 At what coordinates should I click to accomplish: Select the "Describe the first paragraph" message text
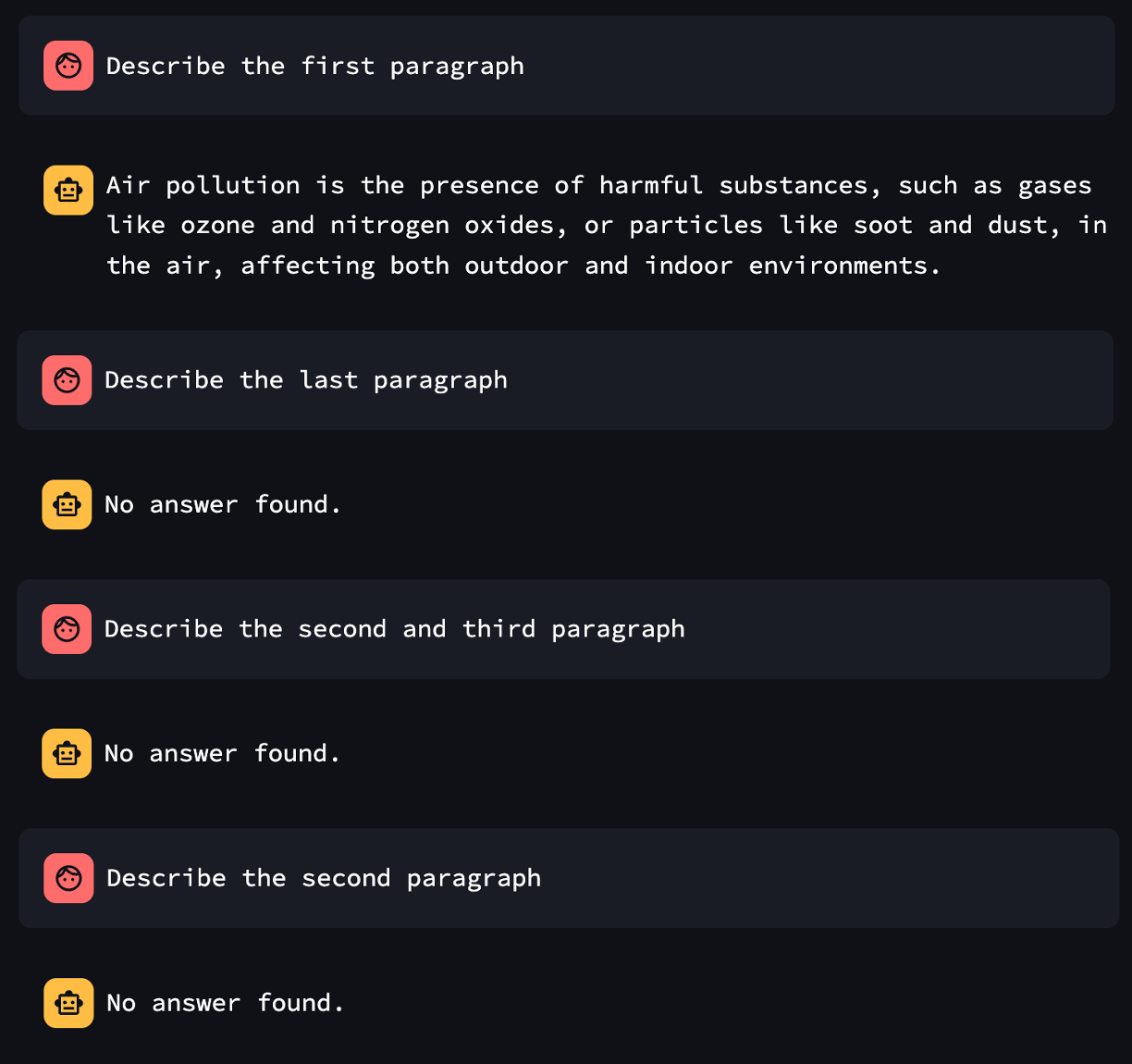point(314,67)
